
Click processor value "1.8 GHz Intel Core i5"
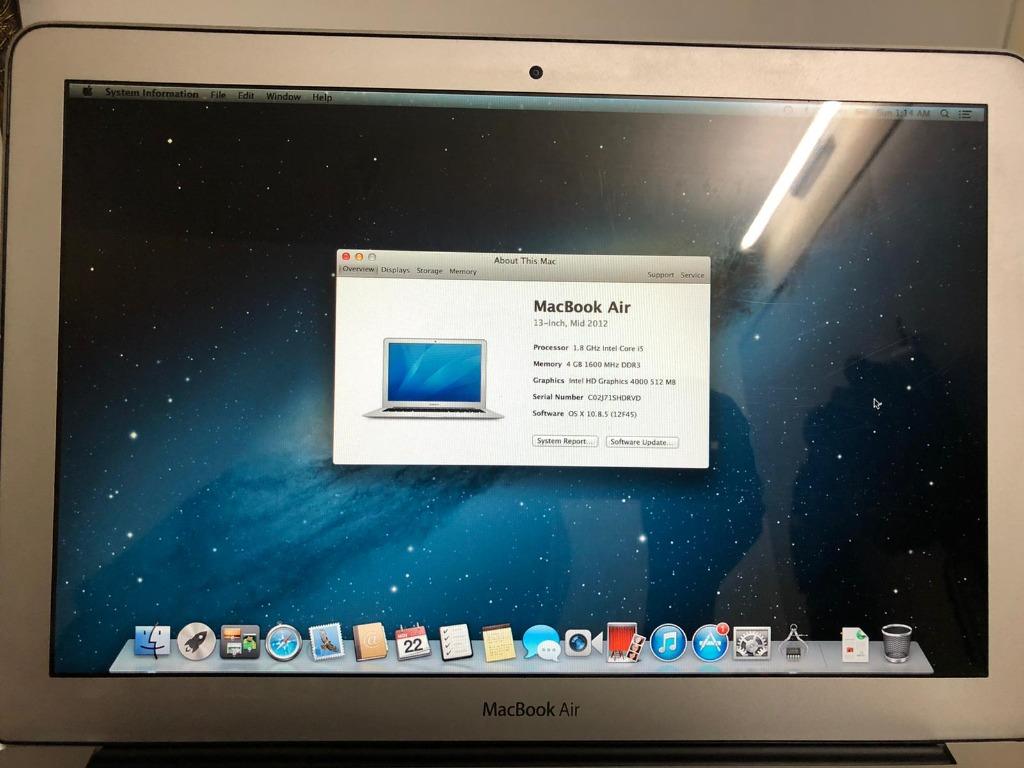click(x=608, y=348)
